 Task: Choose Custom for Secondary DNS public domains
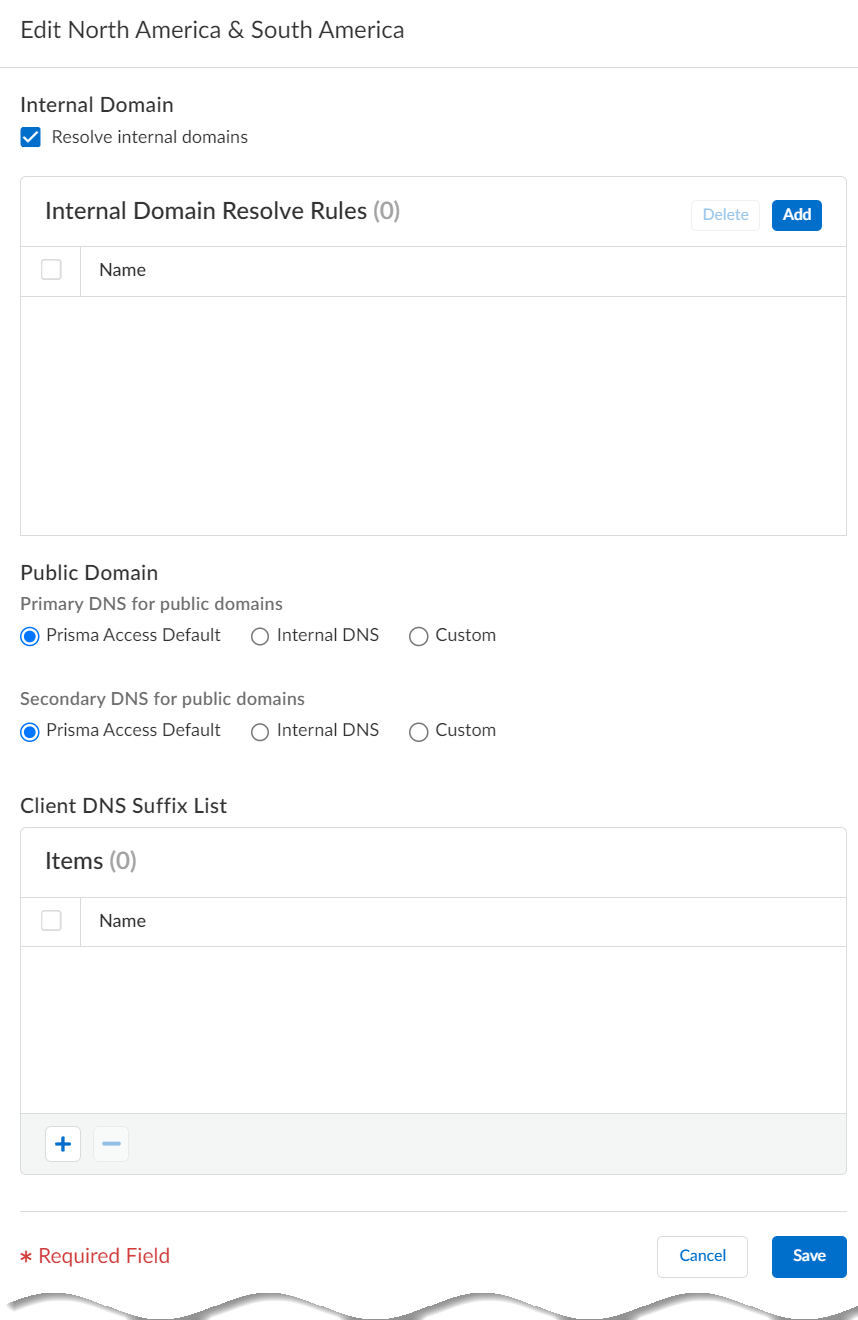pyautogui.click(x=419, y=731)
